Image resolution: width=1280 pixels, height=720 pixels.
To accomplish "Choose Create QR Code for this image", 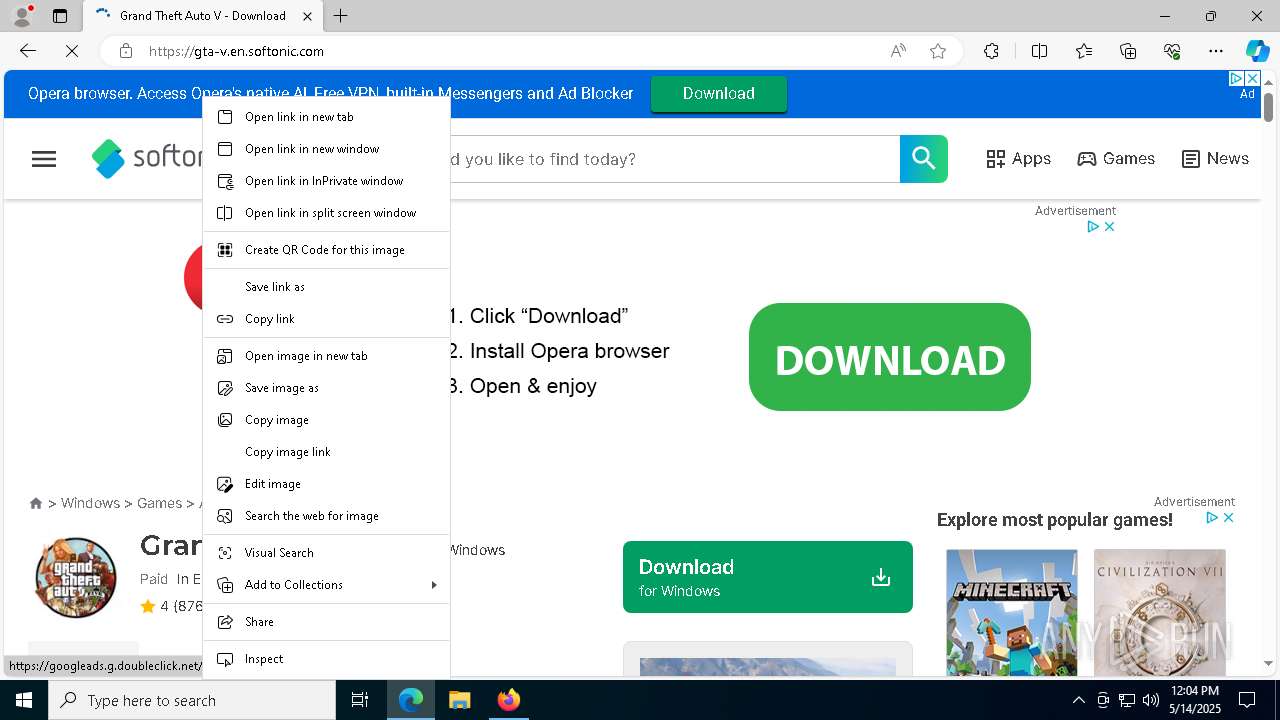I will pyautogui.click(x=326, y=250).
